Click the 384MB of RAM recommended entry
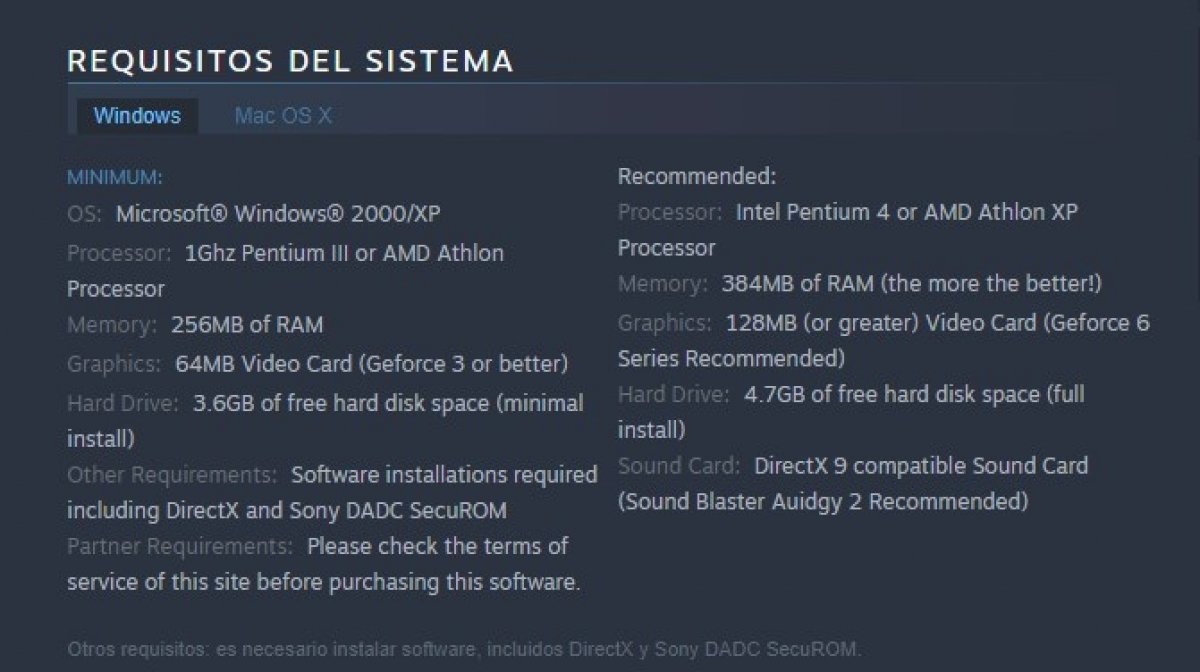This screenshot has width=1200, height=672. pyautogui.click(x=912, y=284)
